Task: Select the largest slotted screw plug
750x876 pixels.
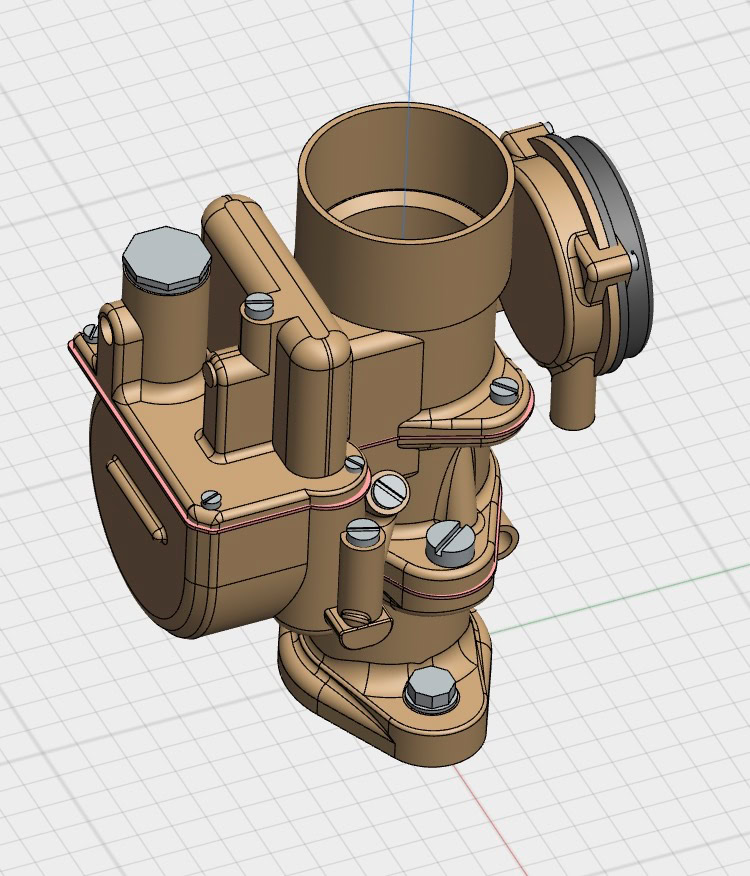Action: coord(446,541)
